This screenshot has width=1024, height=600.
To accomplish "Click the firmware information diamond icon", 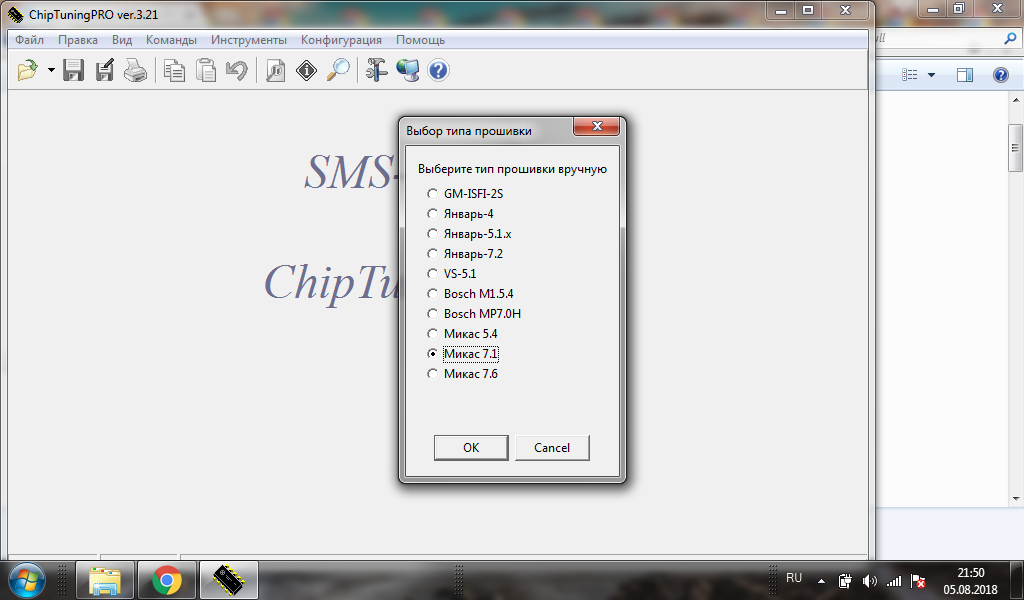I will pyautogui.click(x=306, y=71).
